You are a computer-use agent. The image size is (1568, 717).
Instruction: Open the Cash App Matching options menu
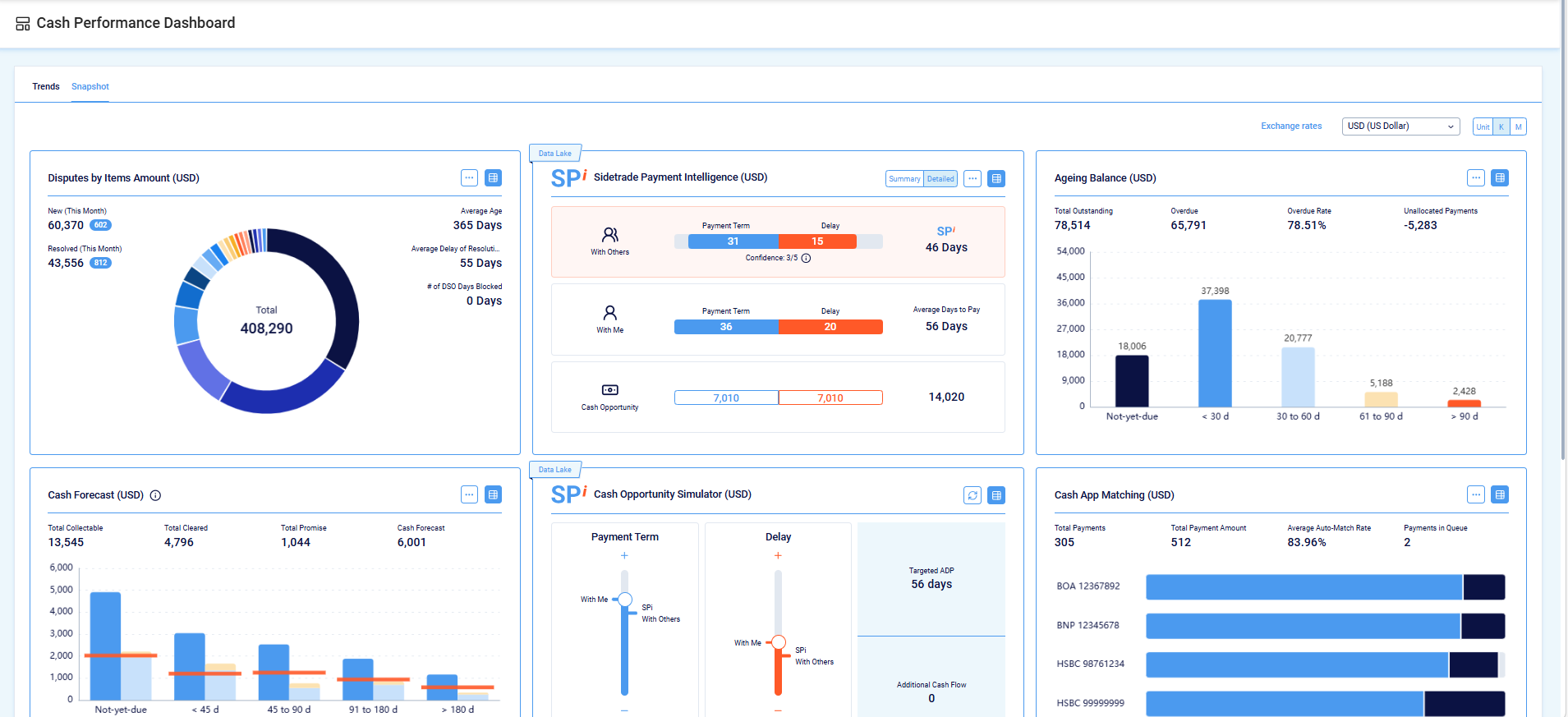(1476, 494)
